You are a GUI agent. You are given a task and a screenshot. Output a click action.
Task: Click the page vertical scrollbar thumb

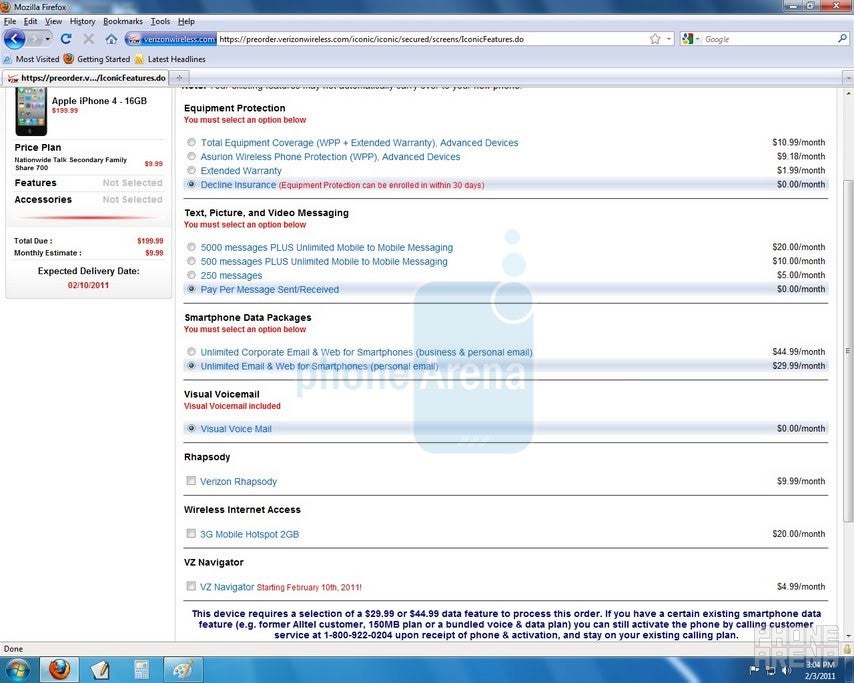pos(848,351)
